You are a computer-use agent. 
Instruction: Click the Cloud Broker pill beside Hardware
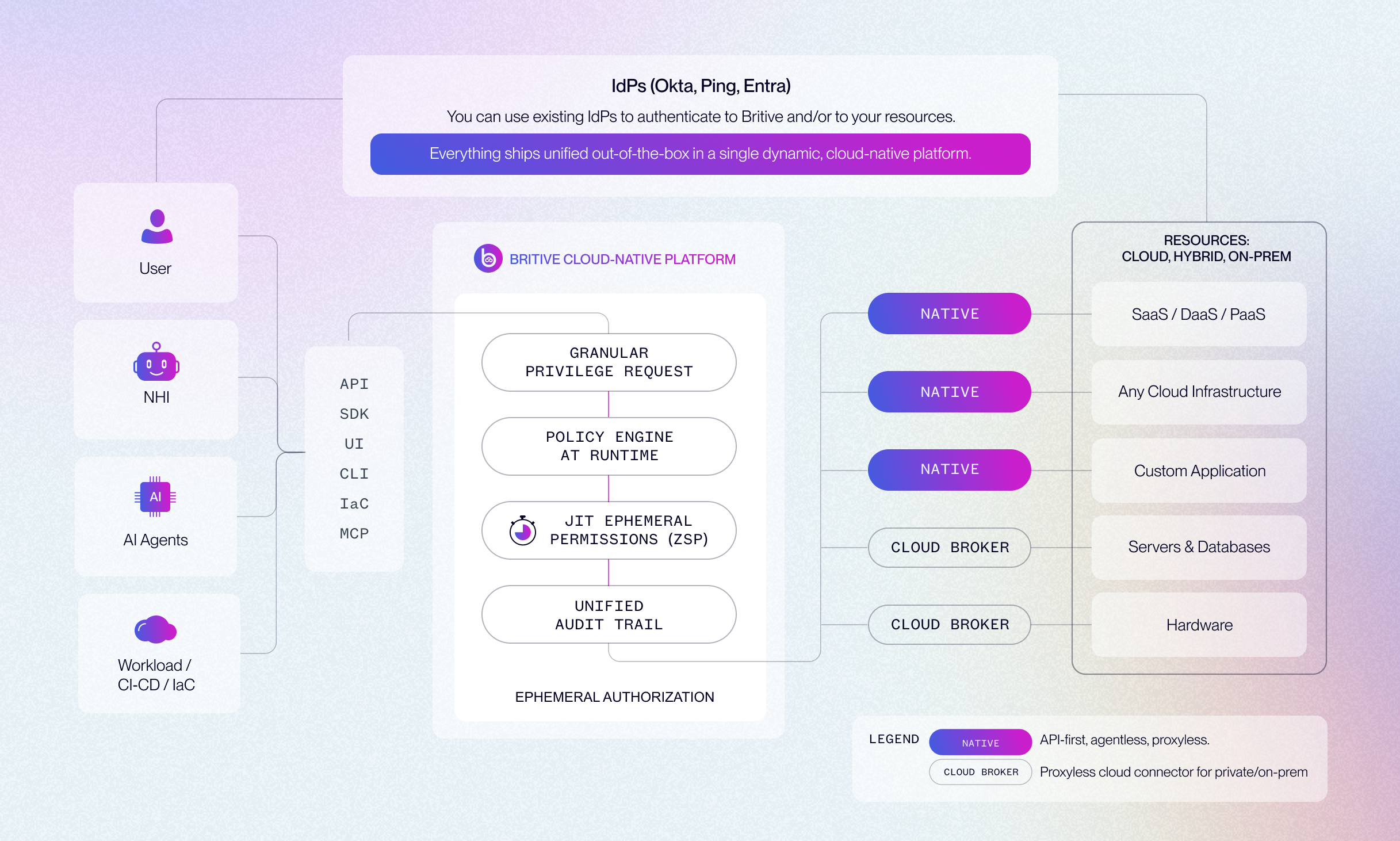pyautogui.click(x=949, y=625)
